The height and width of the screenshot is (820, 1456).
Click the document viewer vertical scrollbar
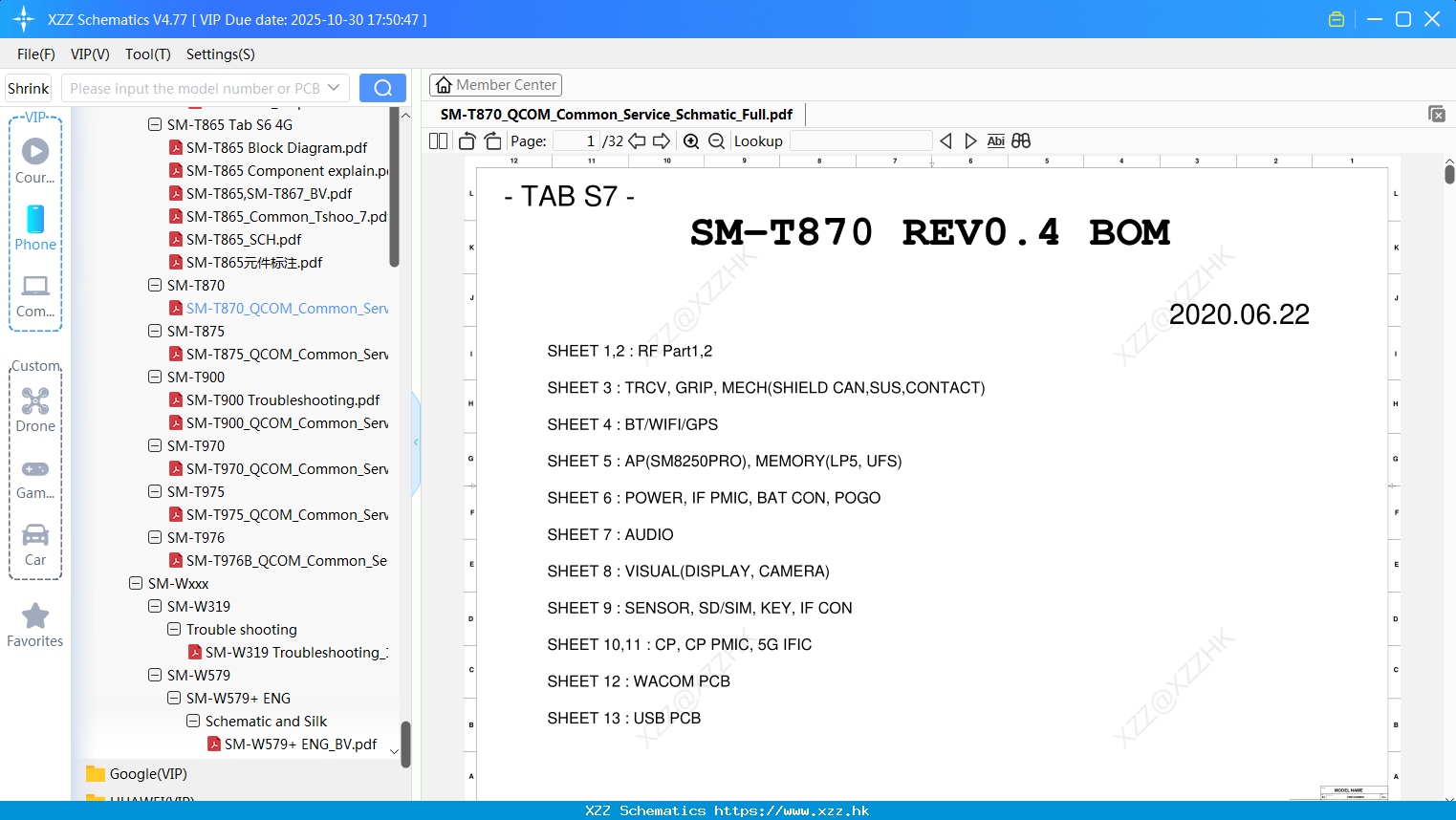pos(1449,174)
